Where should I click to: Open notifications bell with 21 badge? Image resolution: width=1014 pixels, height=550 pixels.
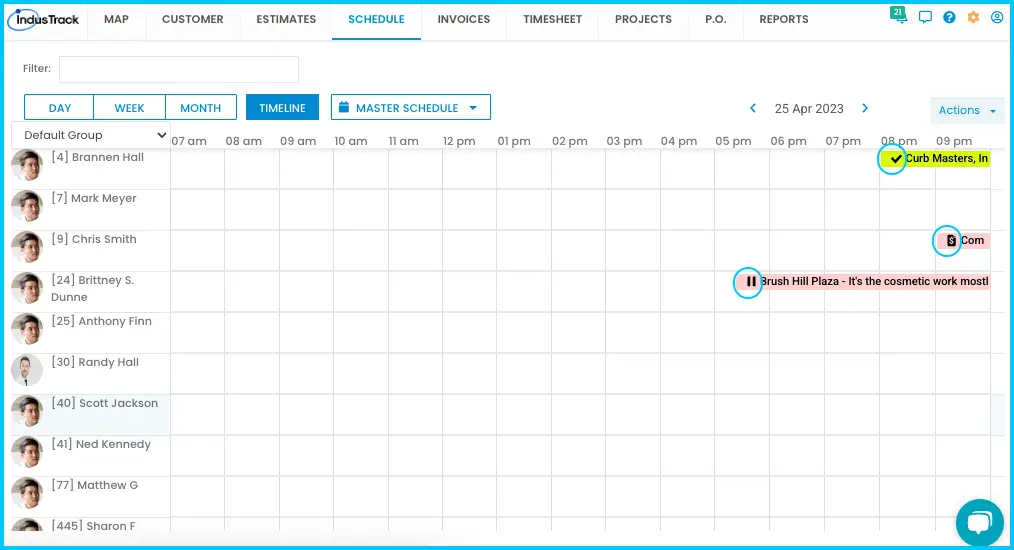point(899,16)
